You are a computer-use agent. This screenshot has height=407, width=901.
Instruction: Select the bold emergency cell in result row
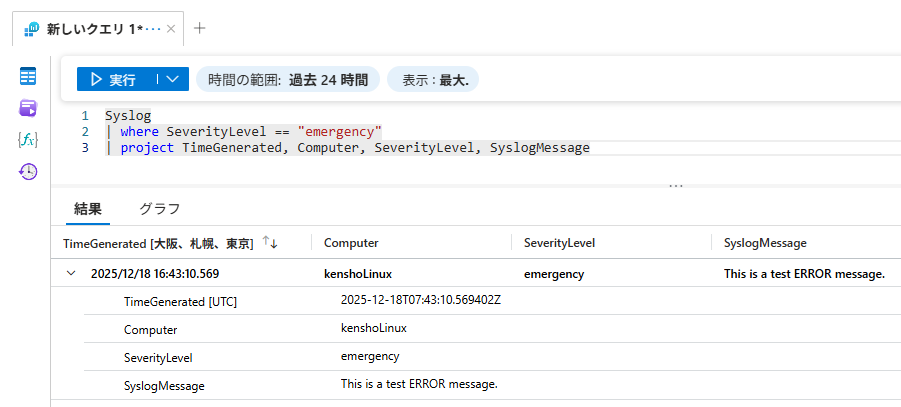(554, 274)
